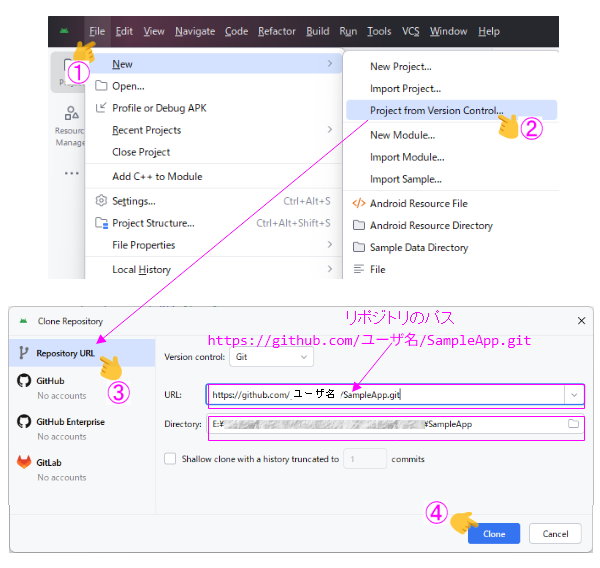Image resolution: width=600 pixels, height=568 pixels.
Task: Enable the Shallow clone checkbox
Action: 170,459
